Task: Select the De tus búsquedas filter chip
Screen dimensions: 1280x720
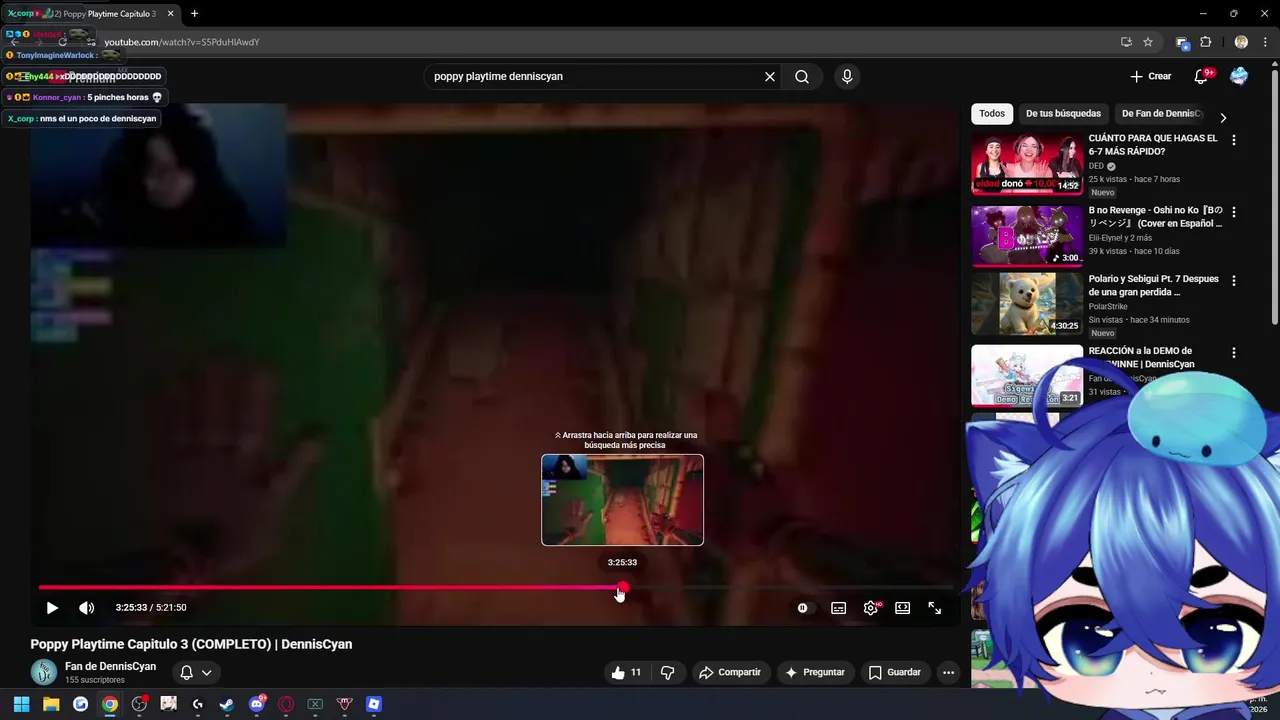Action: click(x=1063, y=114)
